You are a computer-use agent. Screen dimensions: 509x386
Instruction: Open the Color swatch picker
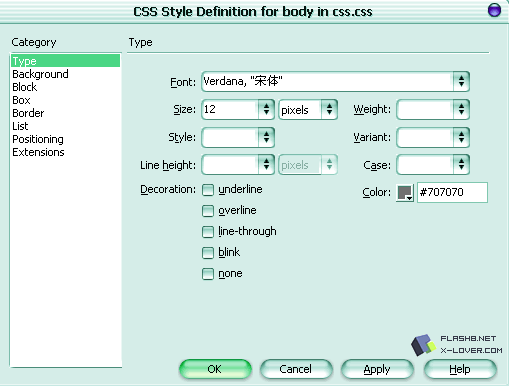pyautogui.click(x=405, y=192)
